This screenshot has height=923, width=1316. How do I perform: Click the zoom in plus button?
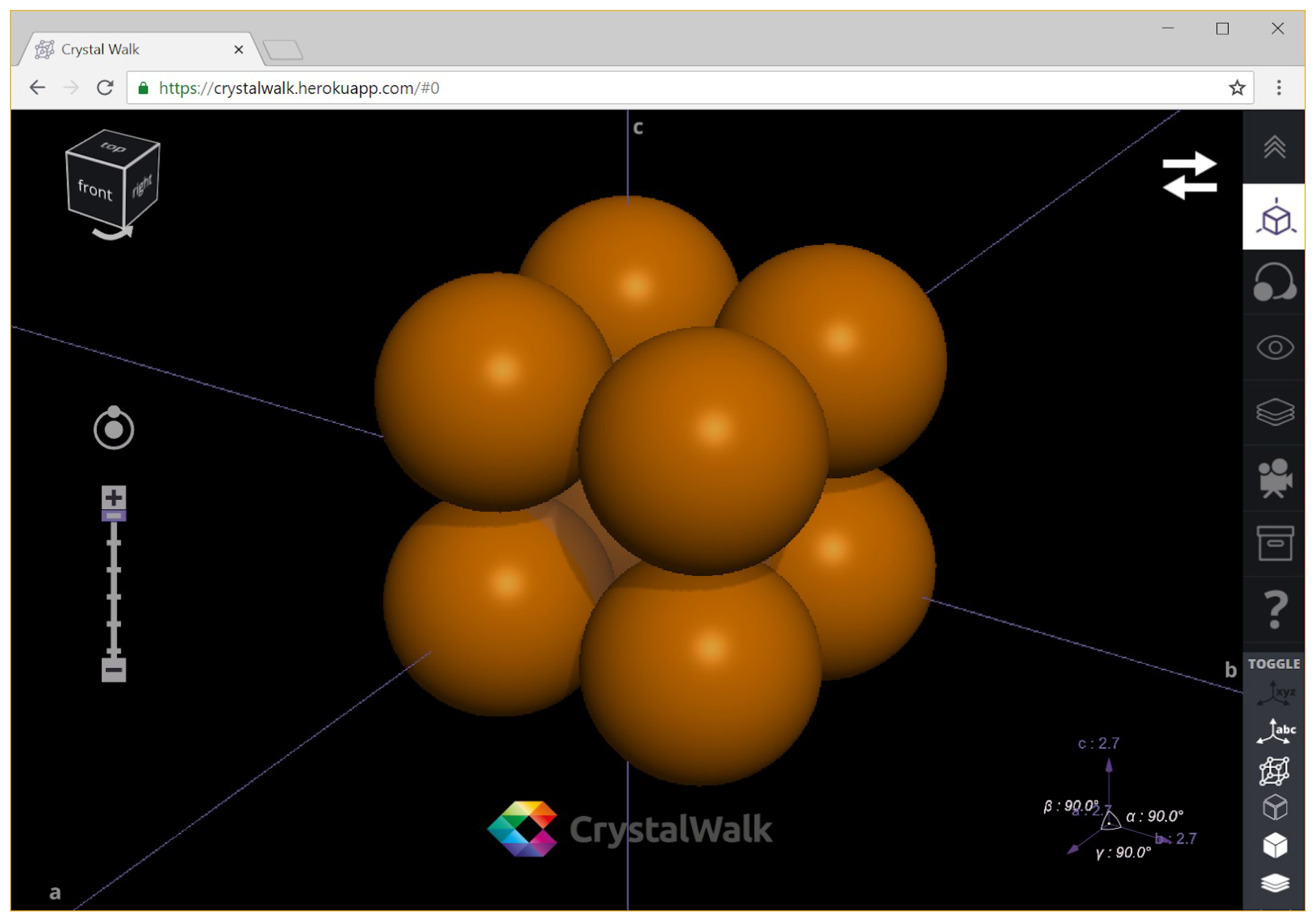[x=114, y=497]
